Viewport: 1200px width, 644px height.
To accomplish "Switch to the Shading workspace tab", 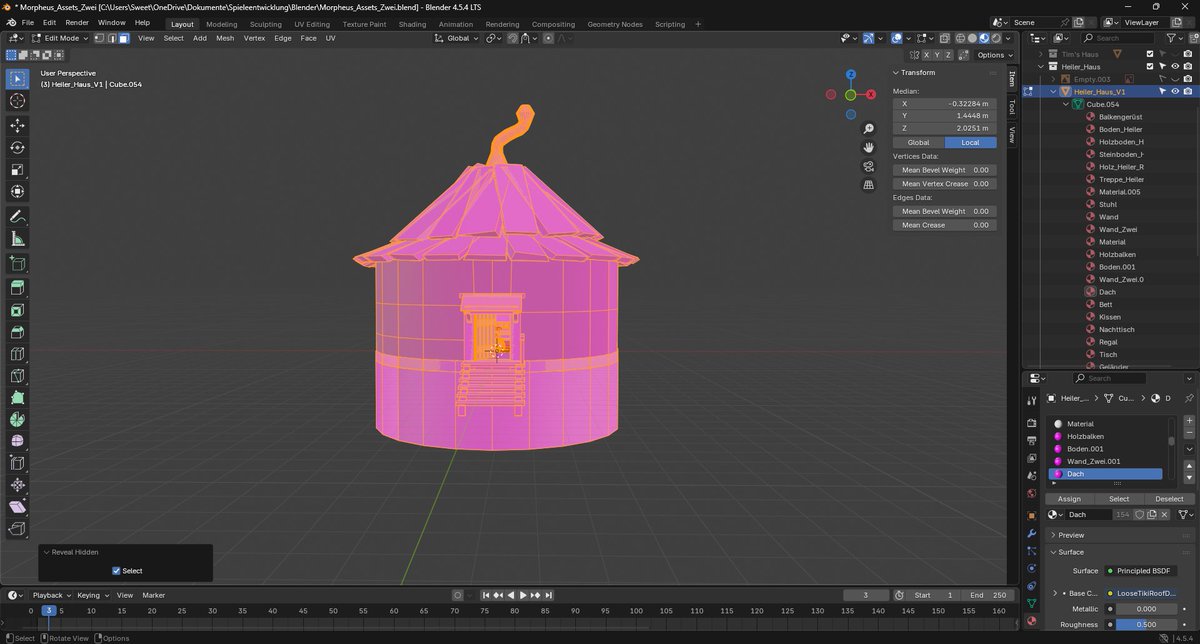I will coord(412,24).
